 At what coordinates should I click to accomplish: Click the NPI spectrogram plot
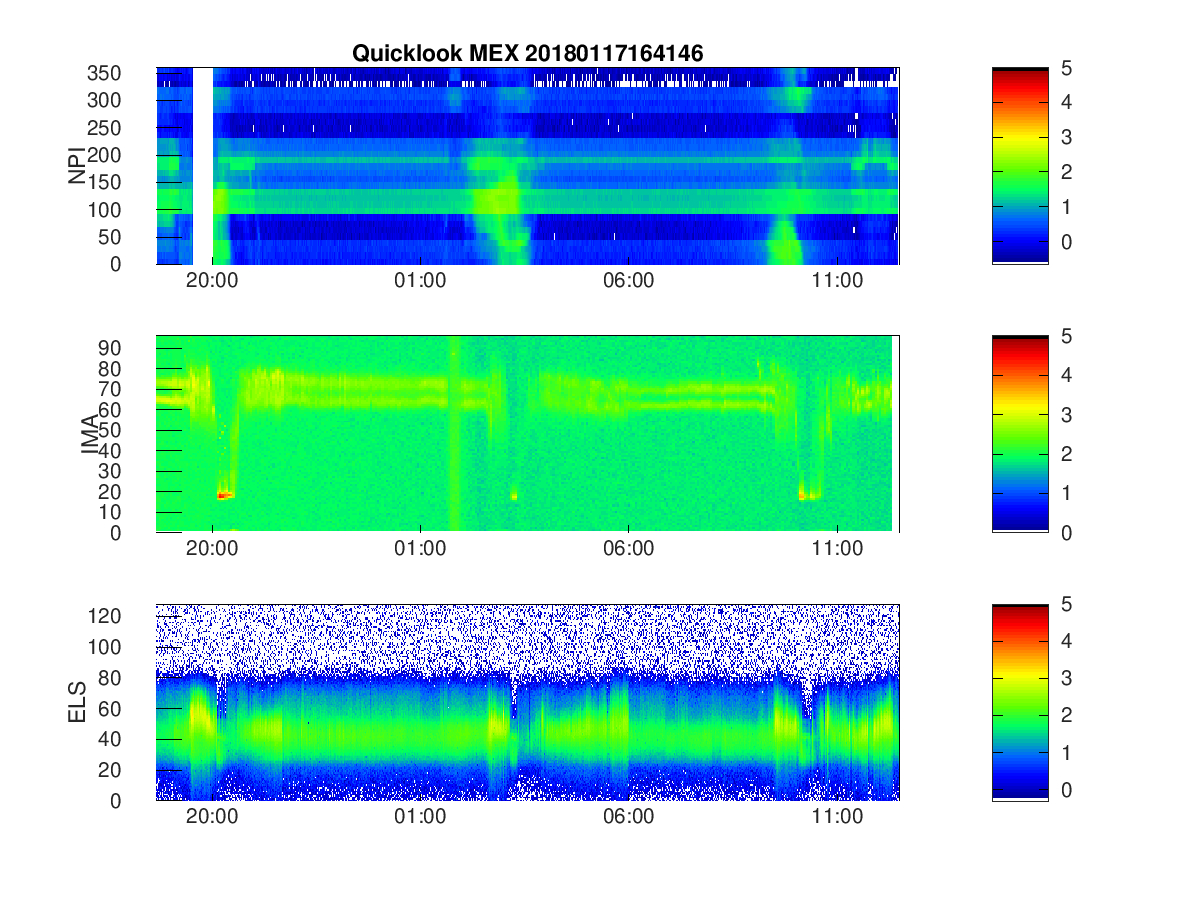point(527,166)
